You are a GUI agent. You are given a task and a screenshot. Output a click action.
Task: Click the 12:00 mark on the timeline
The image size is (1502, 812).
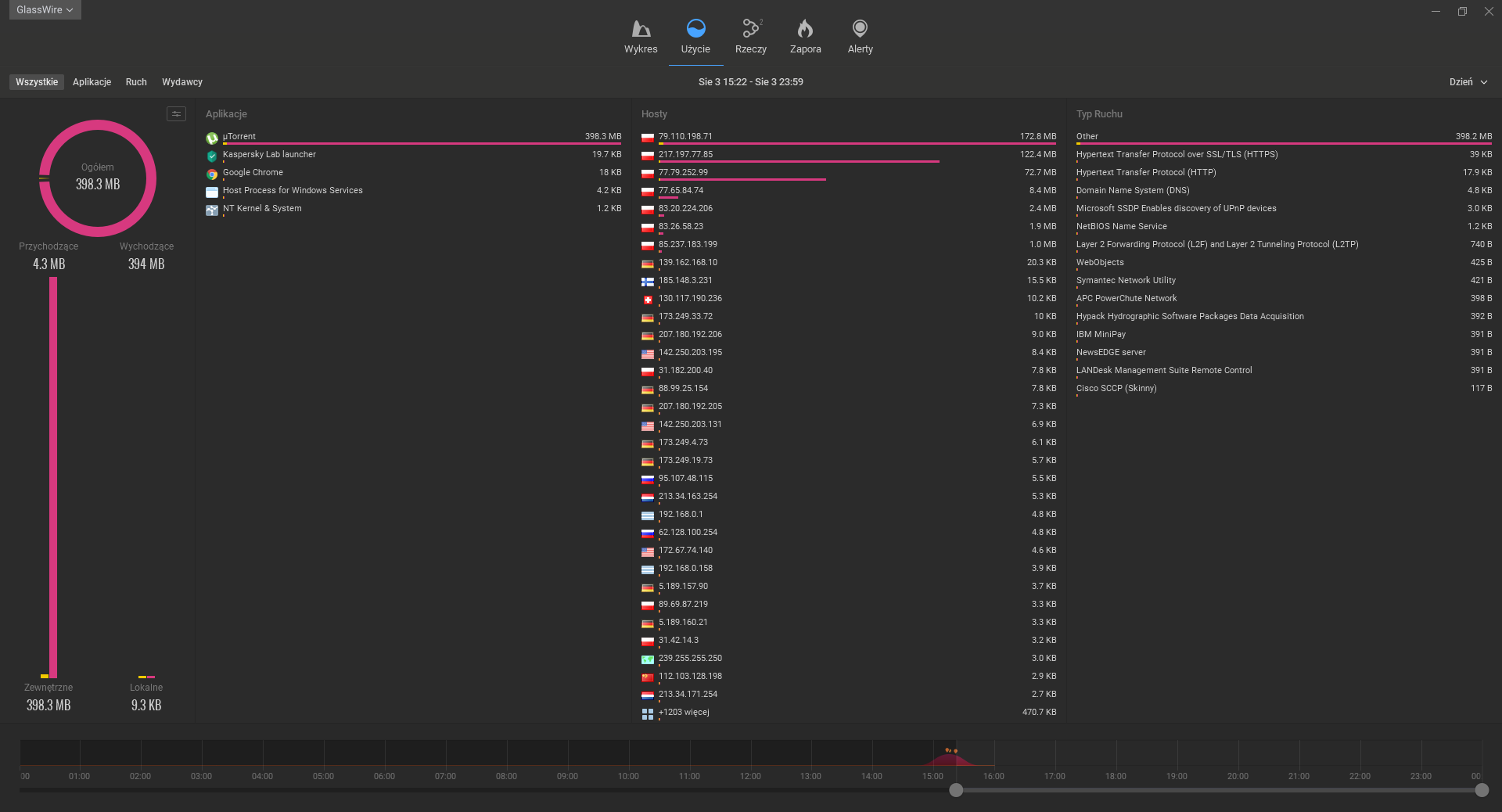pyautogui.click(x=750, y=776)
